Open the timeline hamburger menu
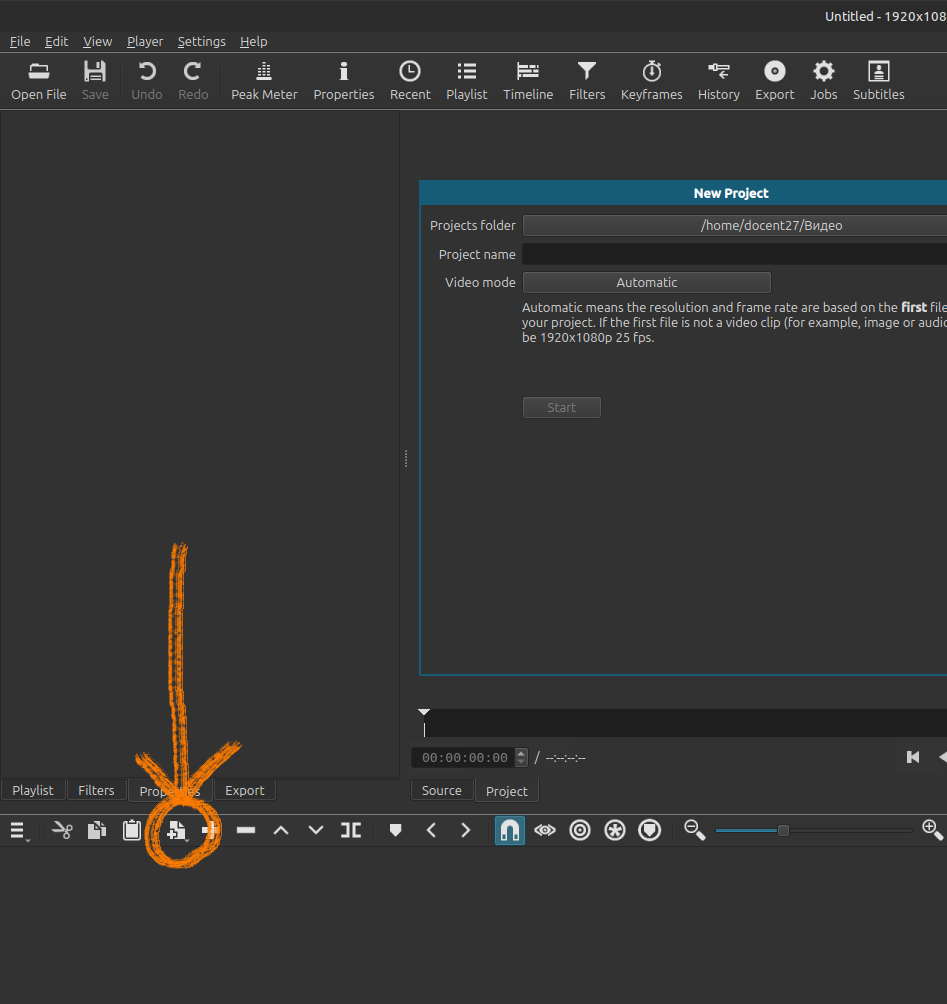The image size is (947, 1004). 17,830
